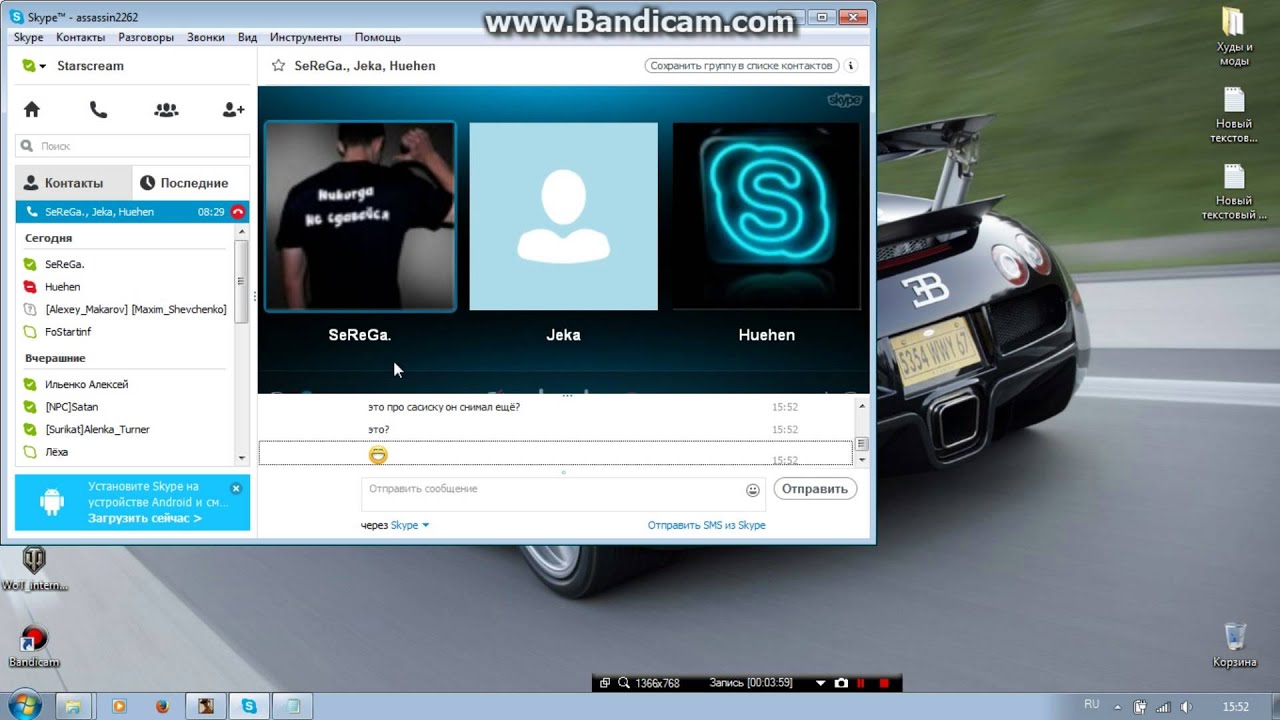The width and height of the screenshot is (1280, 720).
Task: Click the clock showing 15:52 in the taskbar
Action: click(1236, 707)
